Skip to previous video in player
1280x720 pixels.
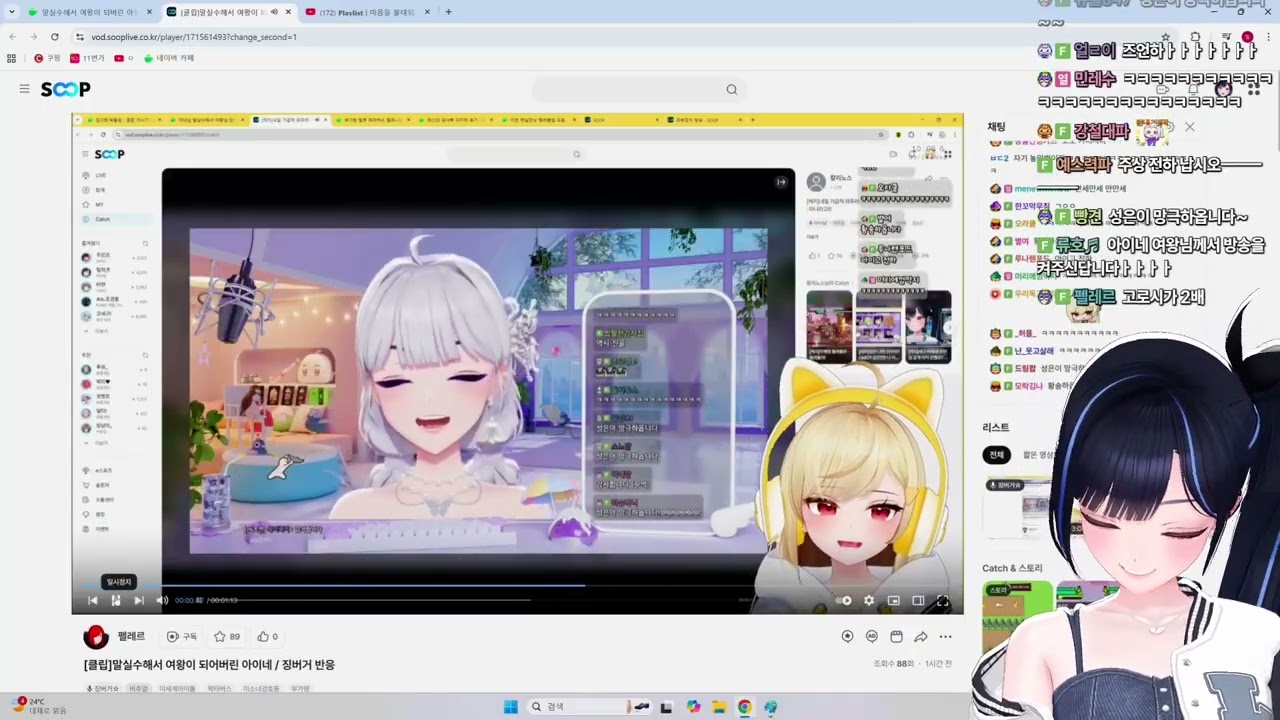[92, 600]
